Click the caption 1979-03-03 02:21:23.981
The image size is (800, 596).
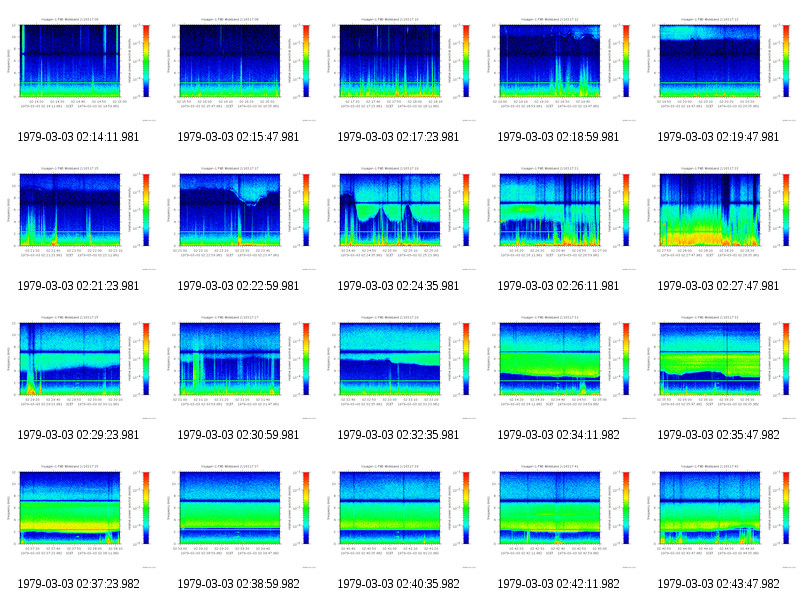tap(78, 286)
